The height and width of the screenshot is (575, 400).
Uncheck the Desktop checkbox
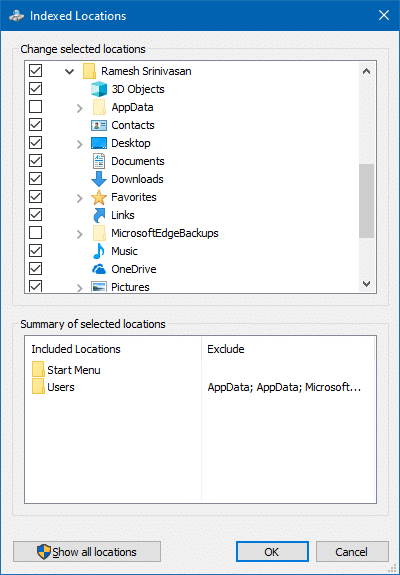coord(36,143)
